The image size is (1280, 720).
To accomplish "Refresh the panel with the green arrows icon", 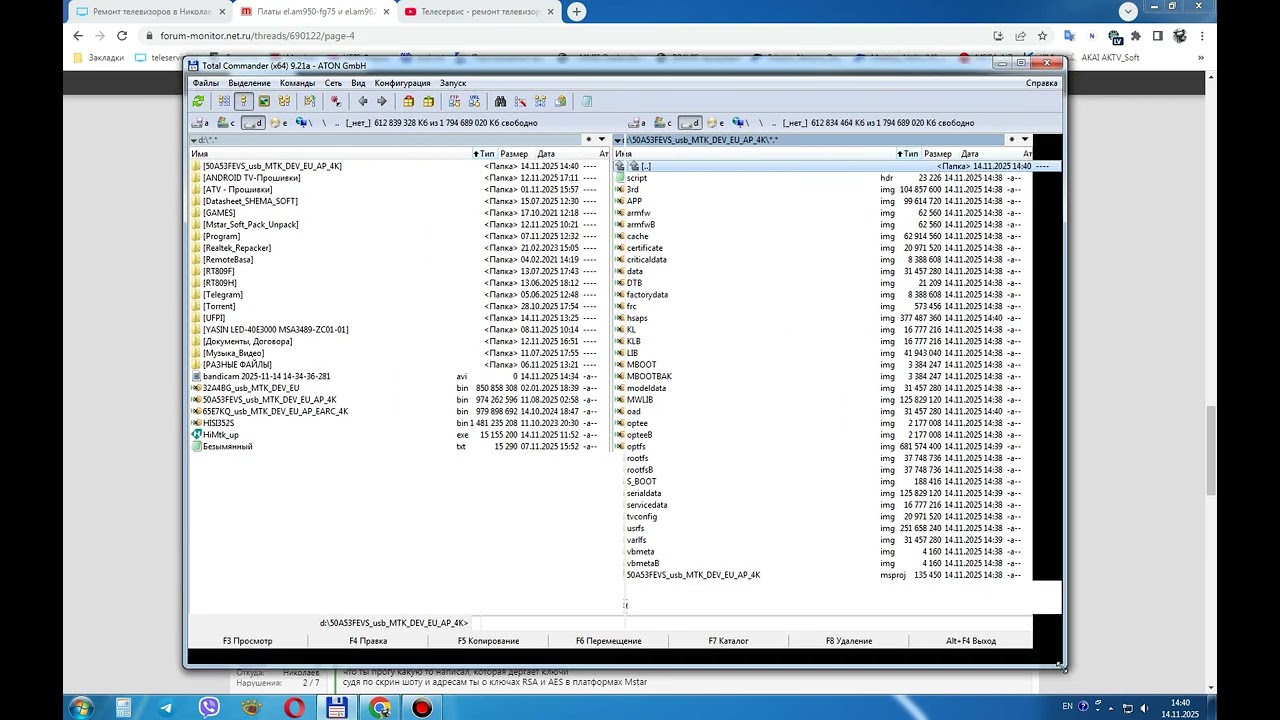I will (198, 101).
